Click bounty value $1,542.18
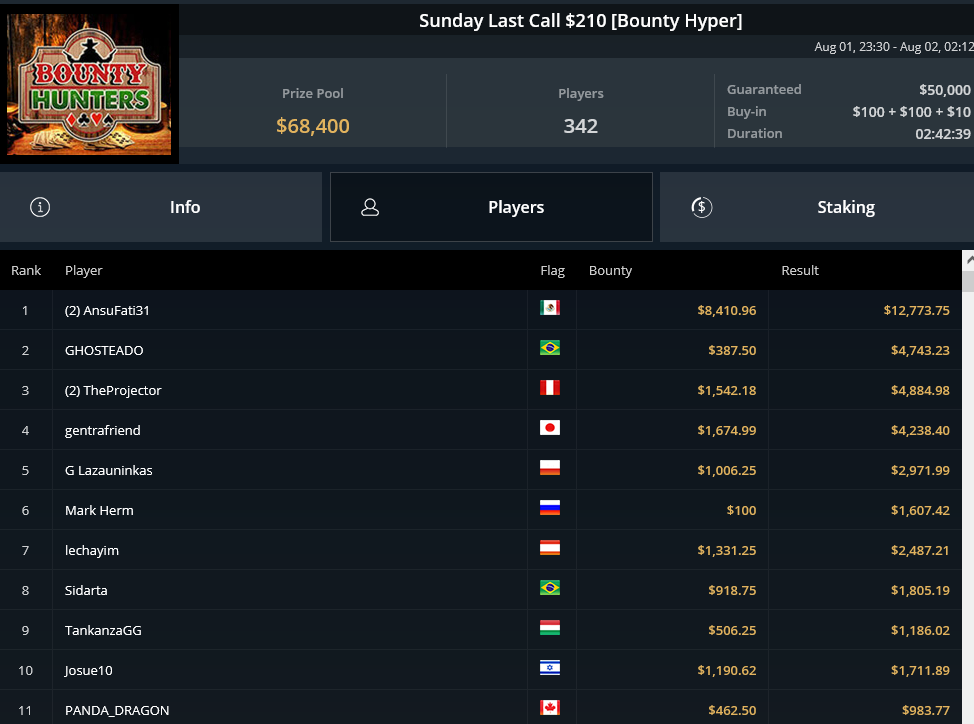 (727, 390)
